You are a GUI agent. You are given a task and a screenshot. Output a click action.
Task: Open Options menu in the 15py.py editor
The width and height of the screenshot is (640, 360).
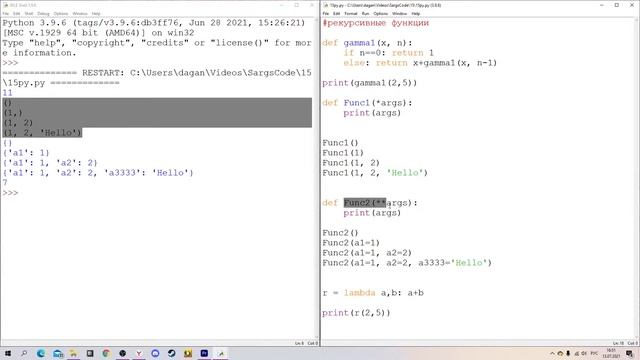[380, 13]
